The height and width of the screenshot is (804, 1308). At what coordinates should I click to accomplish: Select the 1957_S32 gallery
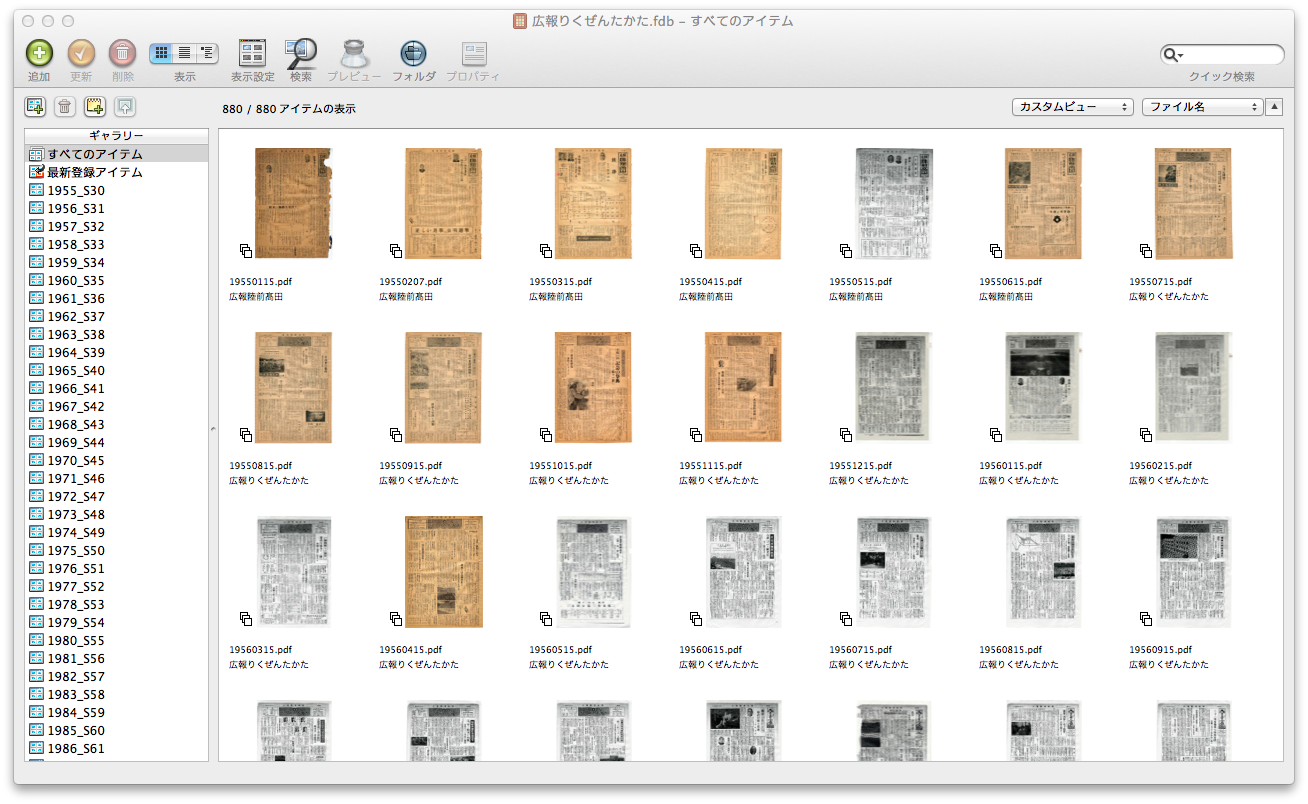[117, 226]
